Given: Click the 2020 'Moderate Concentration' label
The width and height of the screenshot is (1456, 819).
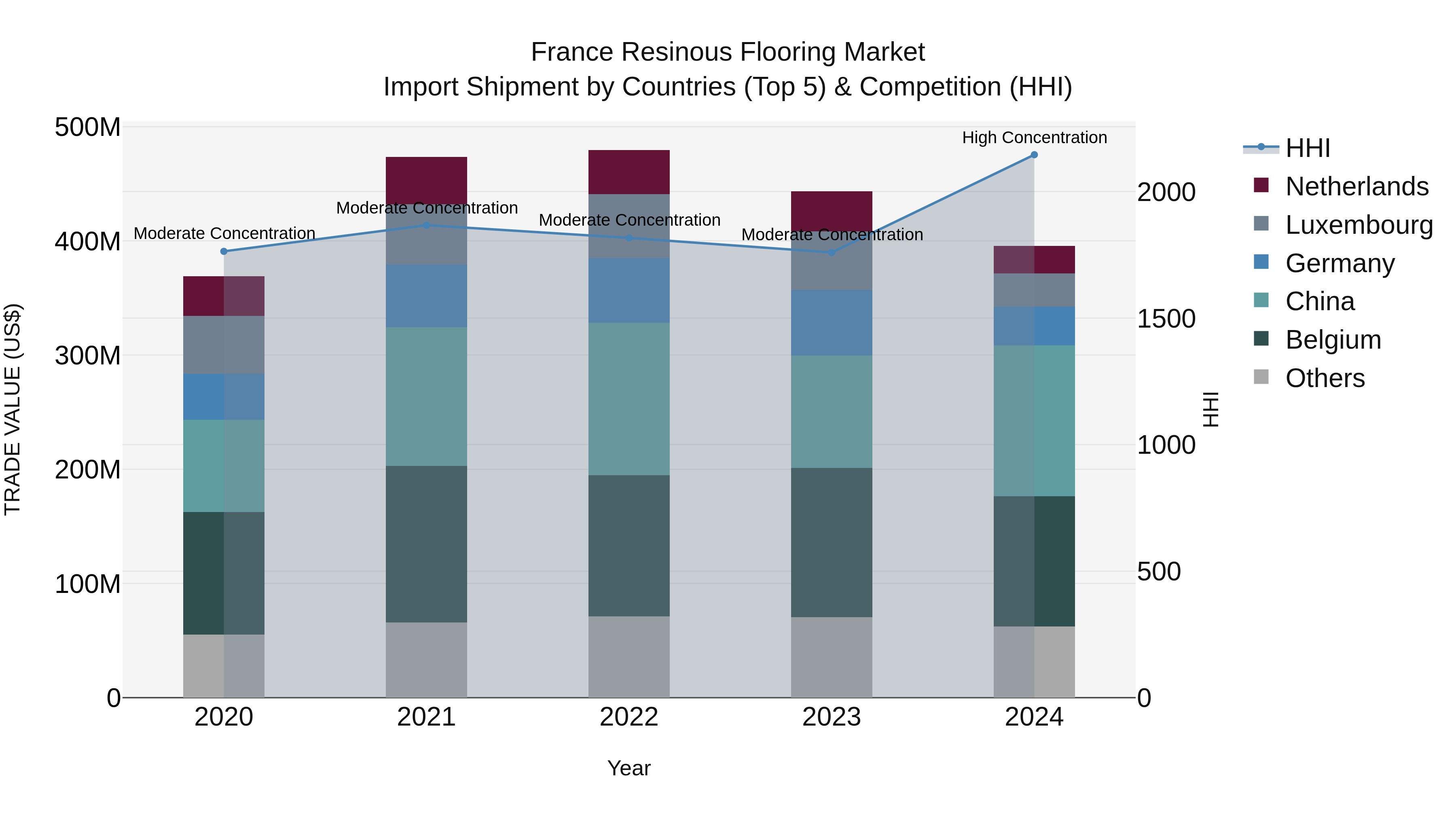Looking at the screenshot, I should point(224,233).
